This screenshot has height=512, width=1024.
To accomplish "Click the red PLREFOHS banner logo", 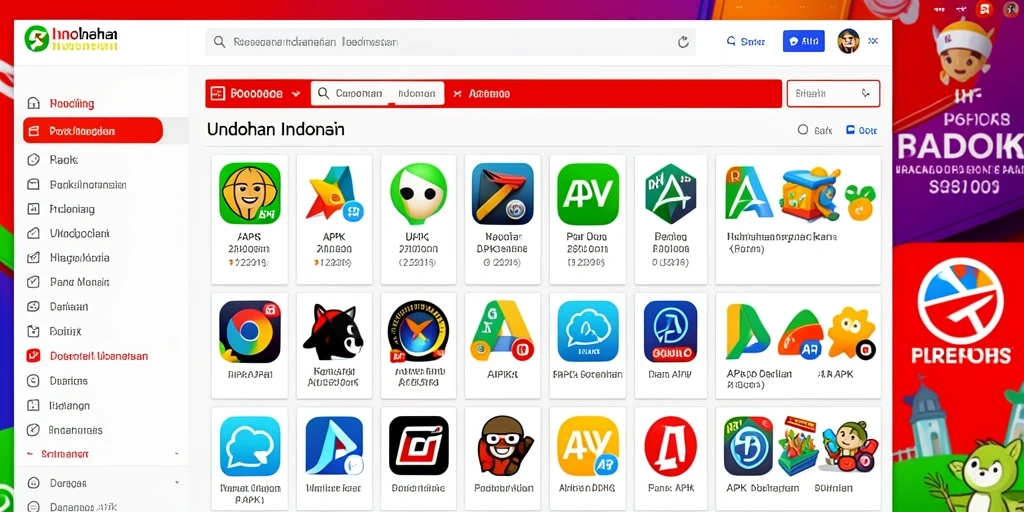I will (959, 312).
